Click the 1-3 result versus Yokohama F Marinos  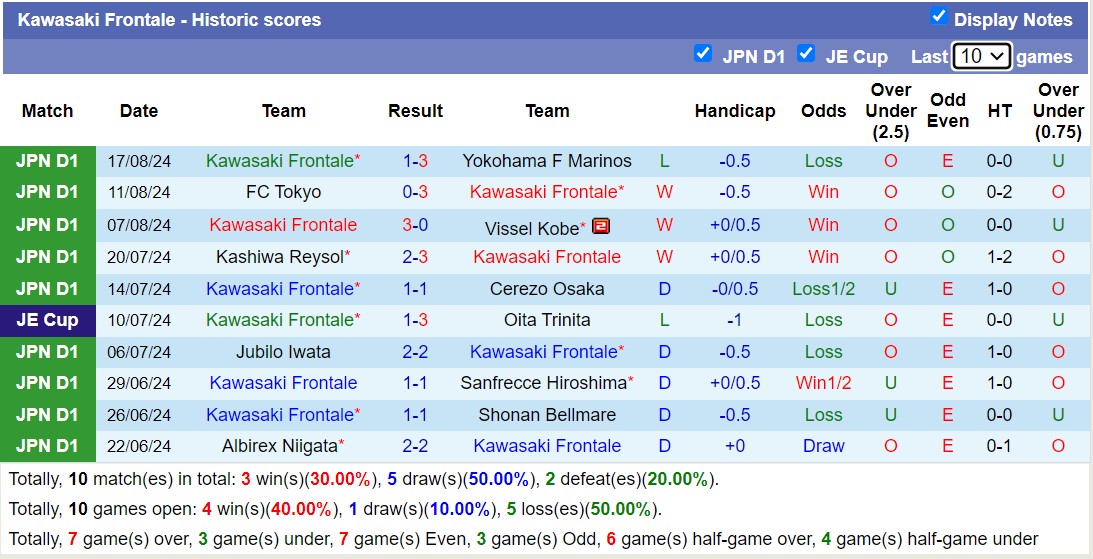[x=415, y=161]
